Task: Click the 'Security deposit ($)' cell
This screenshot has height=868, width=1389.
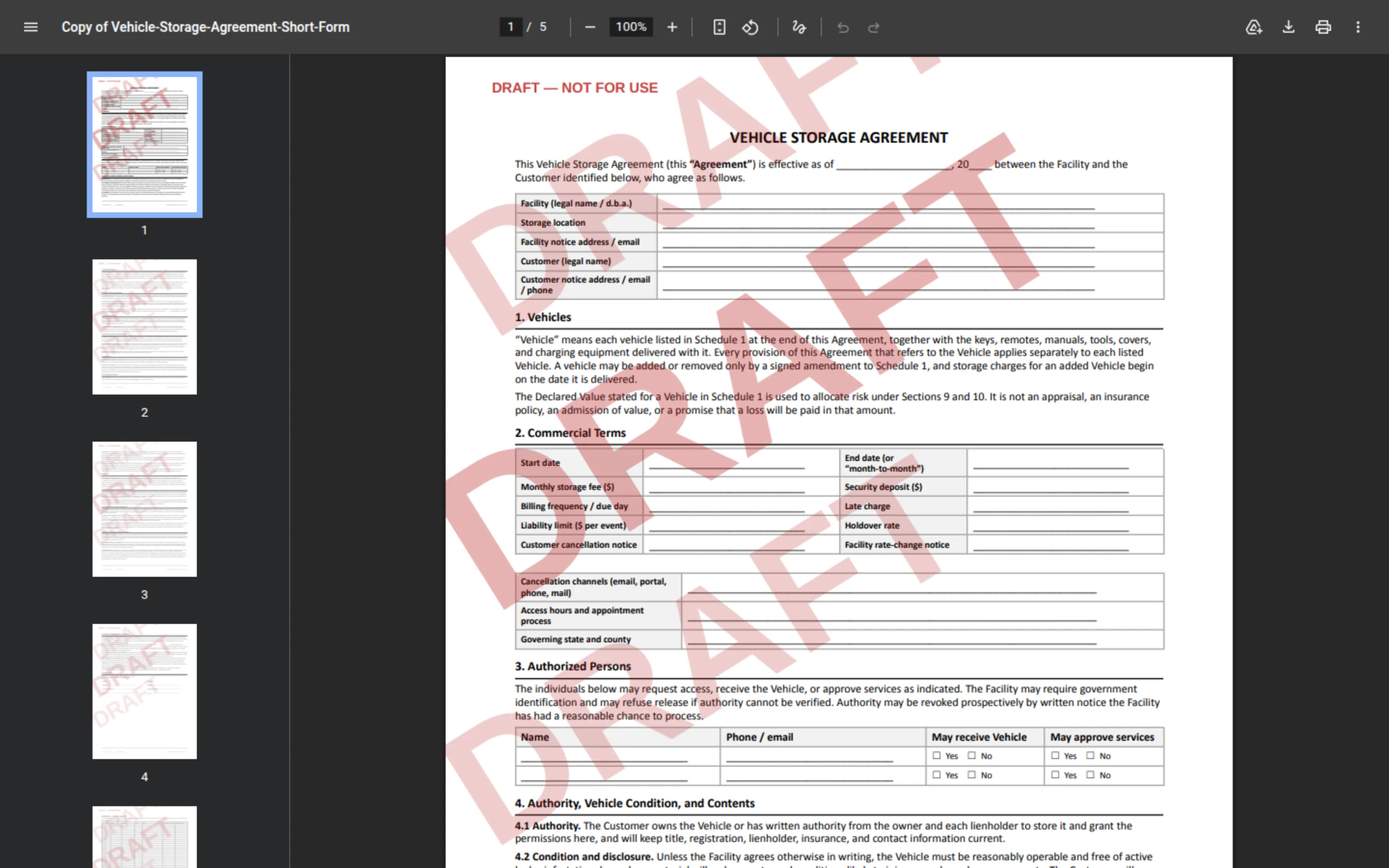Action: [903, 487]
